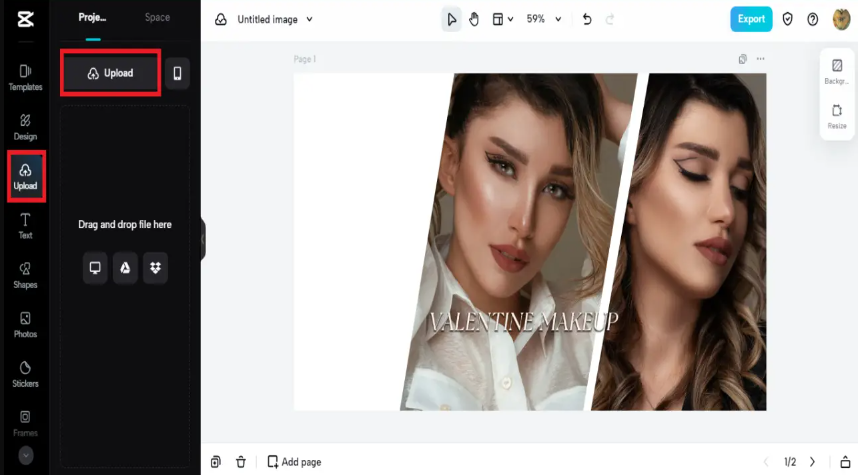Image resolution: width=858 pixels, height=475 pixels.
Task: Select the hand pan tool
Action: point(474,19)
